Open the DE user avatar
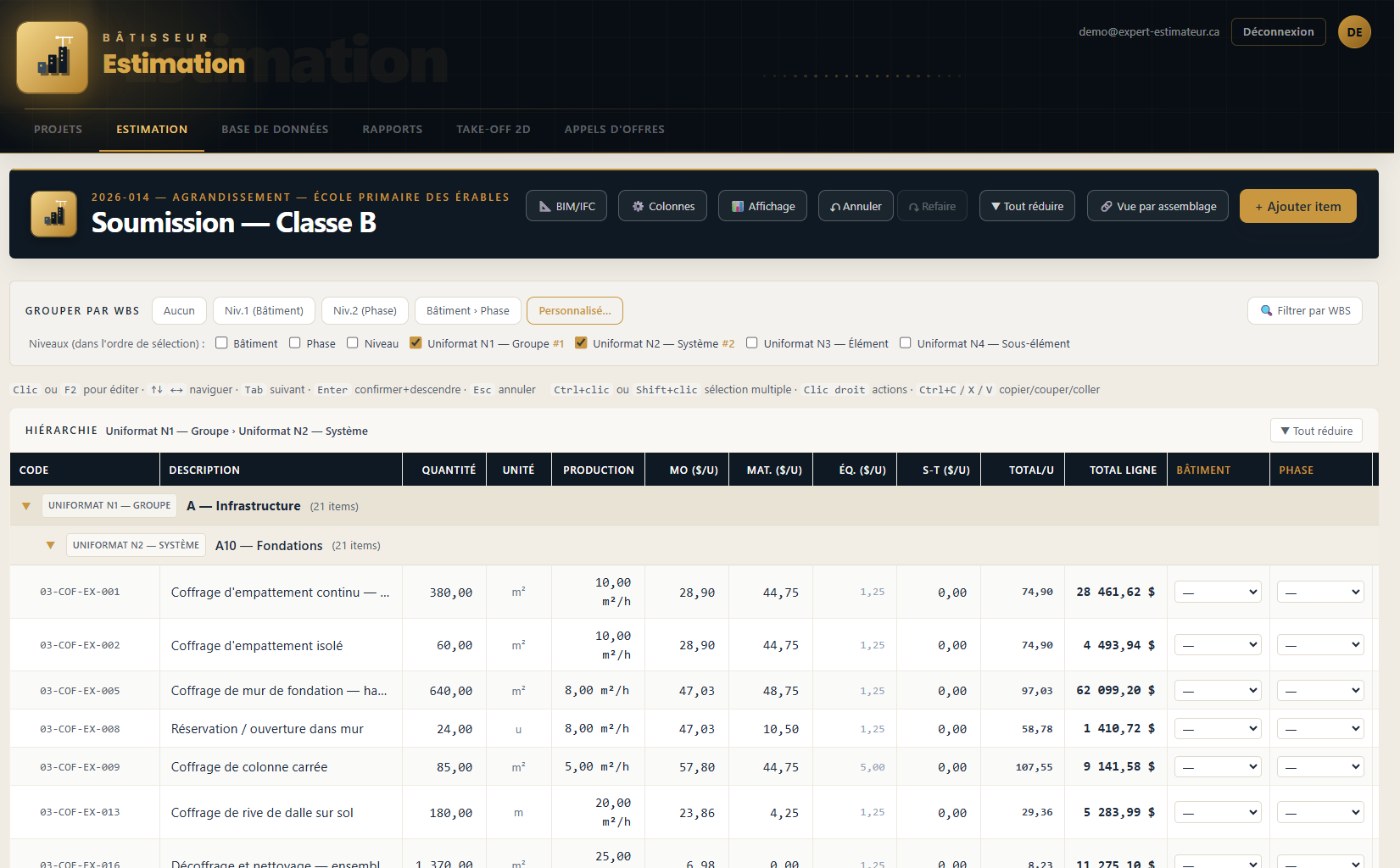This screenshot has height=868, width=1400. 1354,32
